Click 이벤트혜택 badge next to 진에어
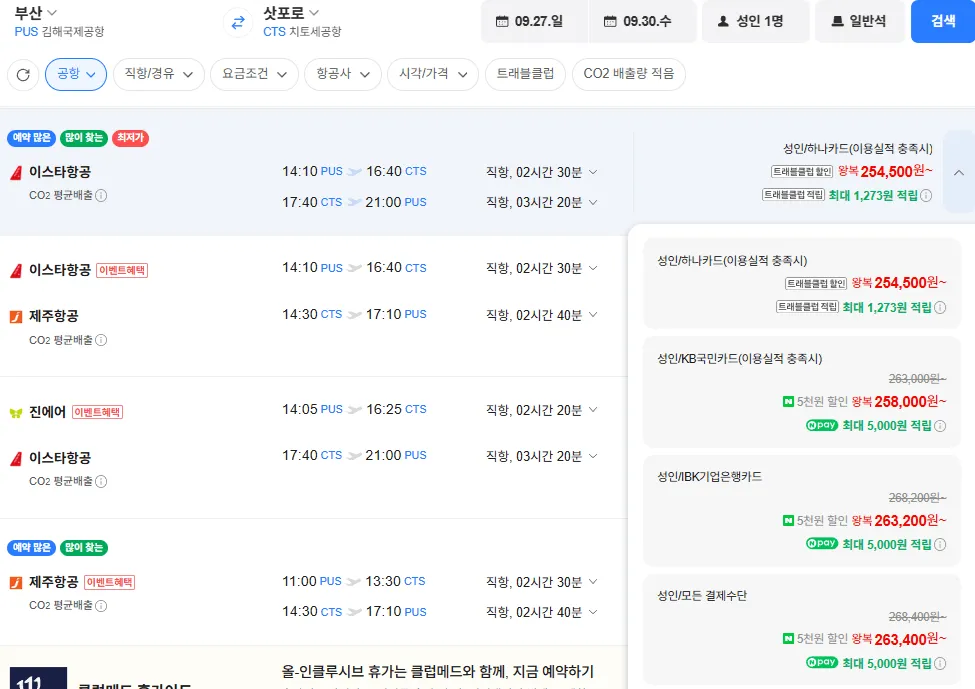The width and height of the screenshot is (975, 689). pyautogui.click(x=98, y=412)
